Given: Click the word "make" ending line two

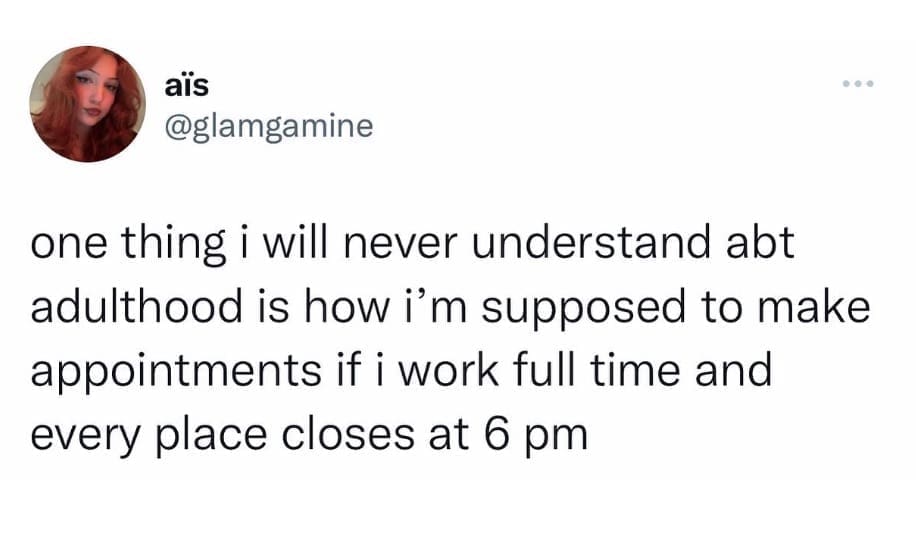Looking at the screenshot, I should pos(812,308).
